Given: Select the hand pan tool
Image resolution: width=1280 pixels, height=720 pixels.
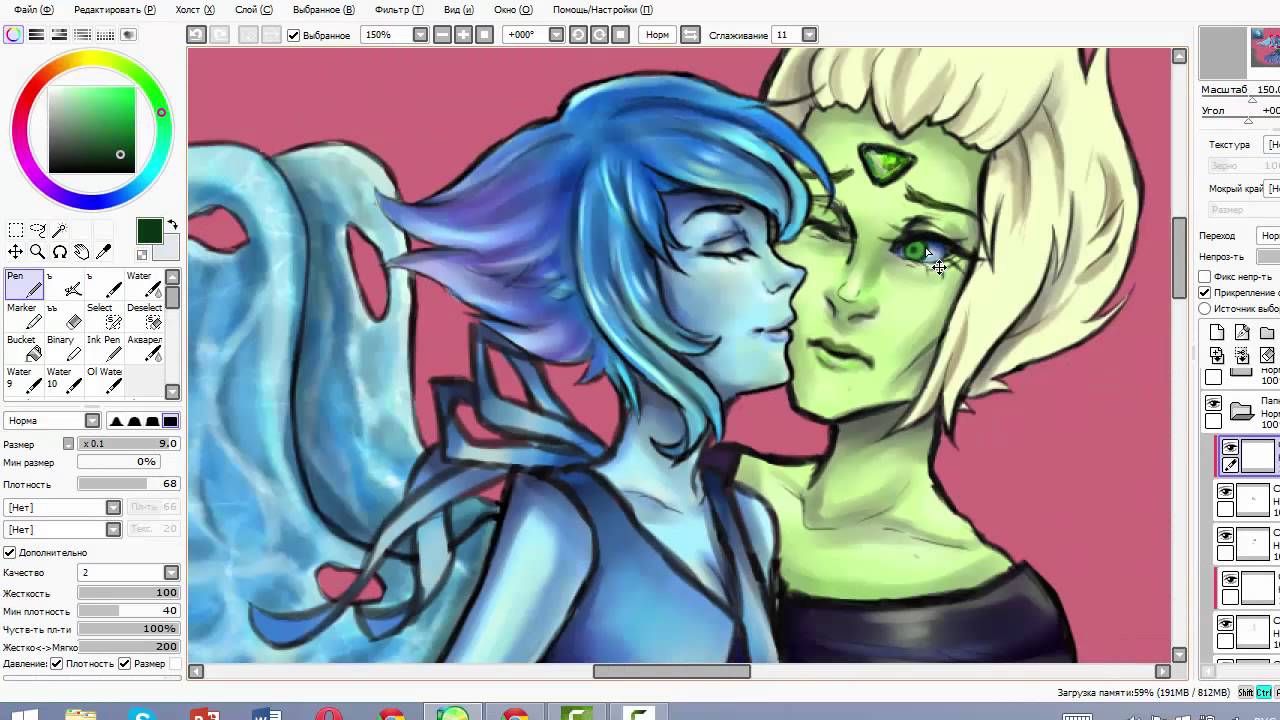Looking at the screenshot, I should pos(81,252).
